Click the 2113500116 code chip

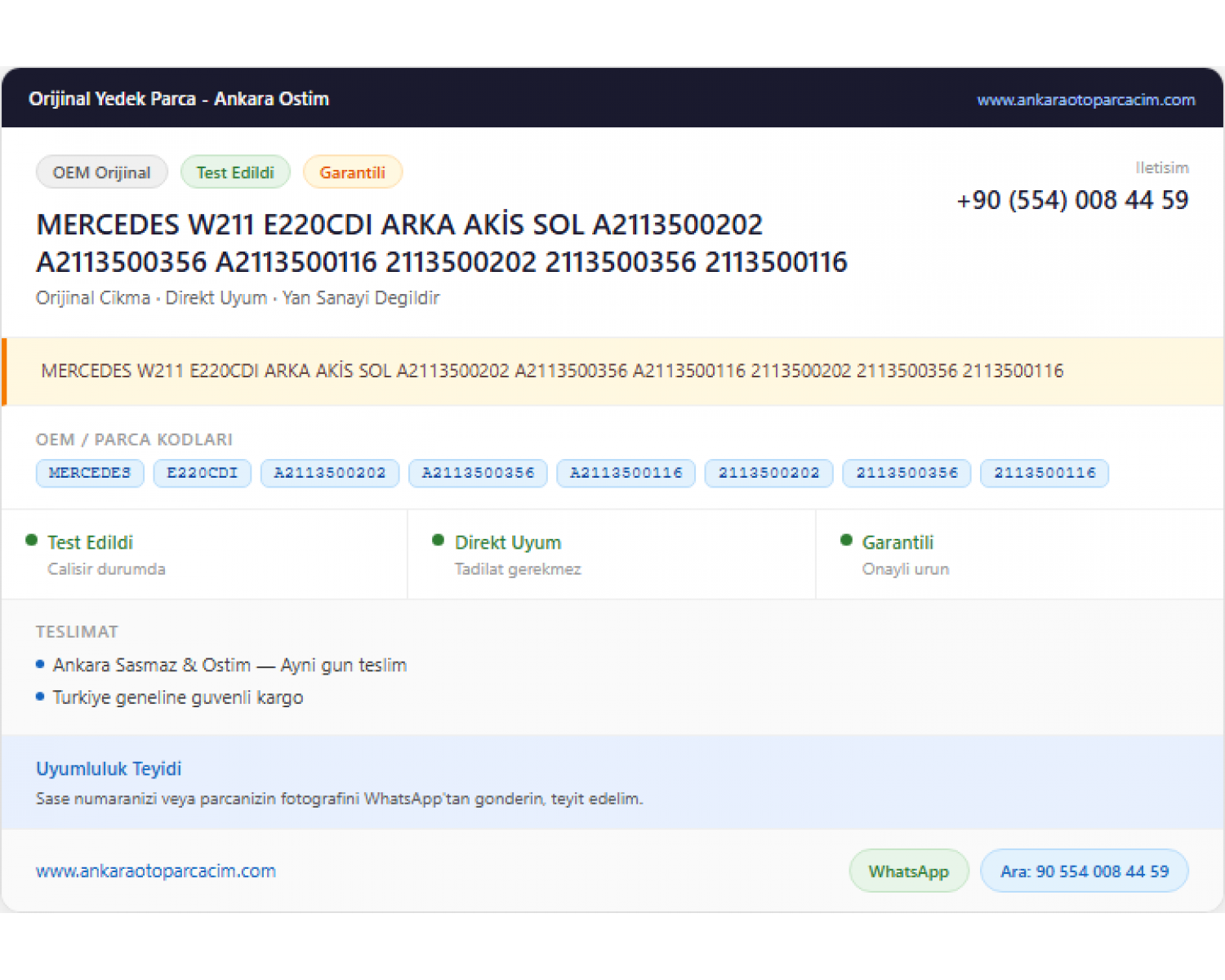(1045, 473)
